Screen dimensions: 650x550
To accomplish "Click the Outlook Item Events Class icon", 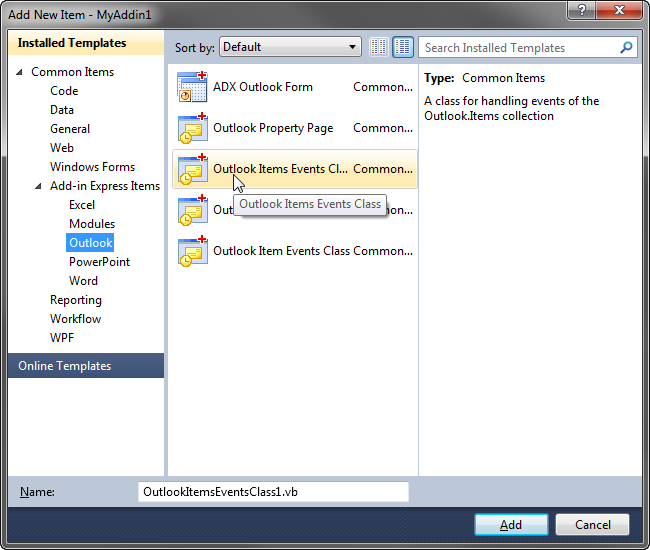I will pyautogui.click(x=192, y=251).
